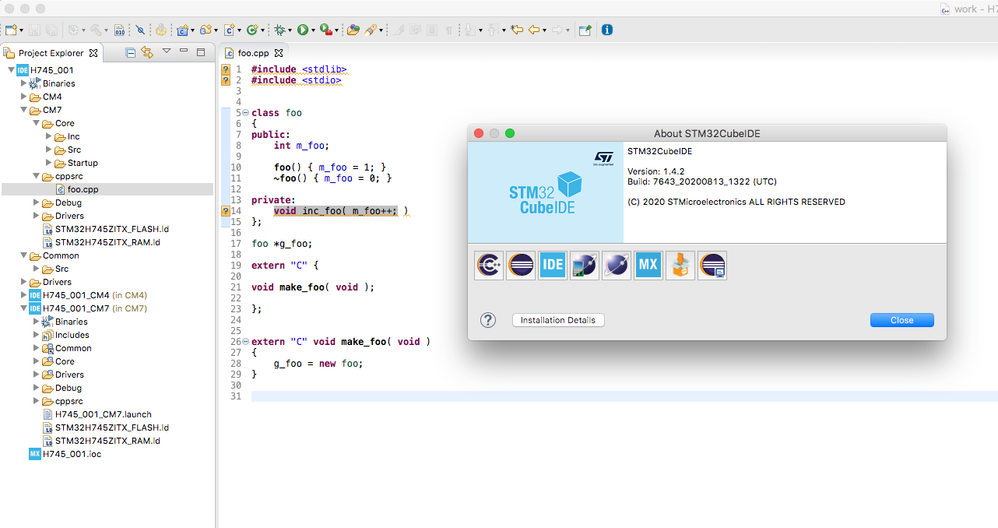Viewport: 998px width, 528px height.
Task: Click the empty line 31 in editor
Action: [x=624, y=396]
